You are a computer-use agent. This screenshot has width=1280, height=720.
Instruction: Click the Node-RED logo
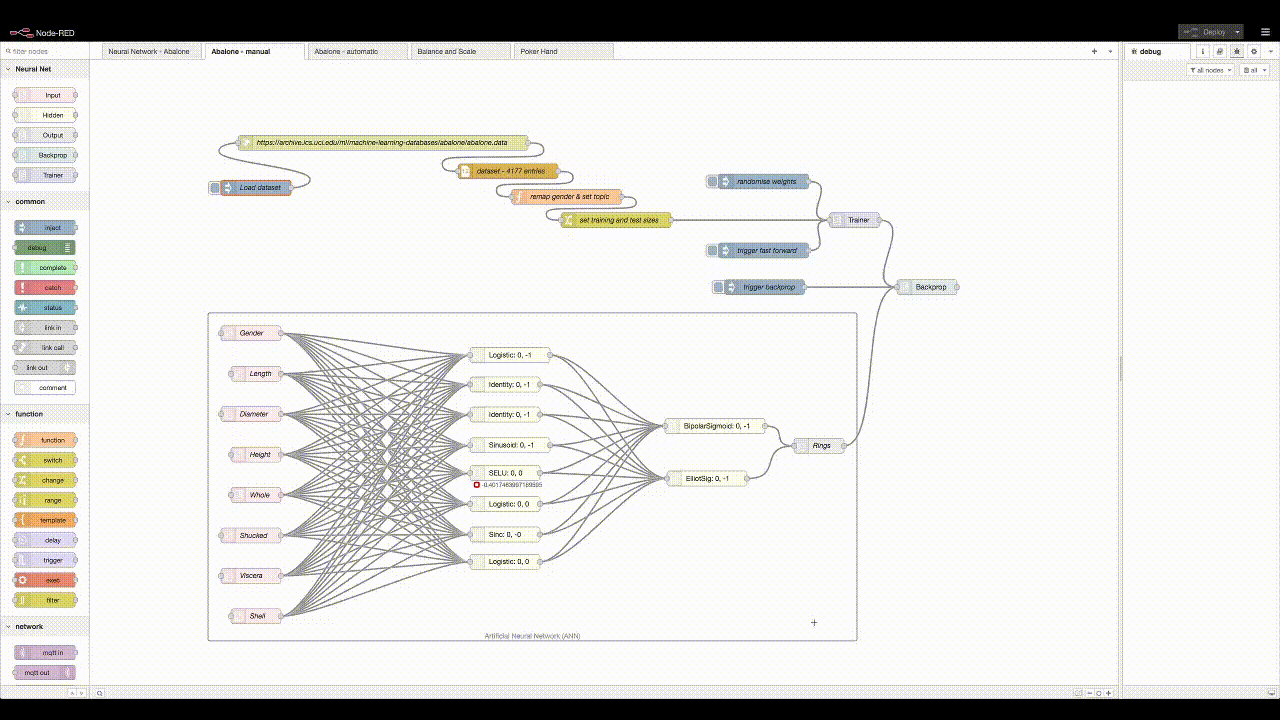[42, 32]
